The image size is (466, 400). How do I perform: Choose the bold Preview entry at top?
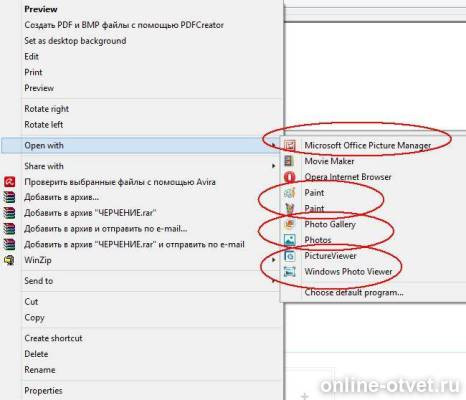point(41,9)
